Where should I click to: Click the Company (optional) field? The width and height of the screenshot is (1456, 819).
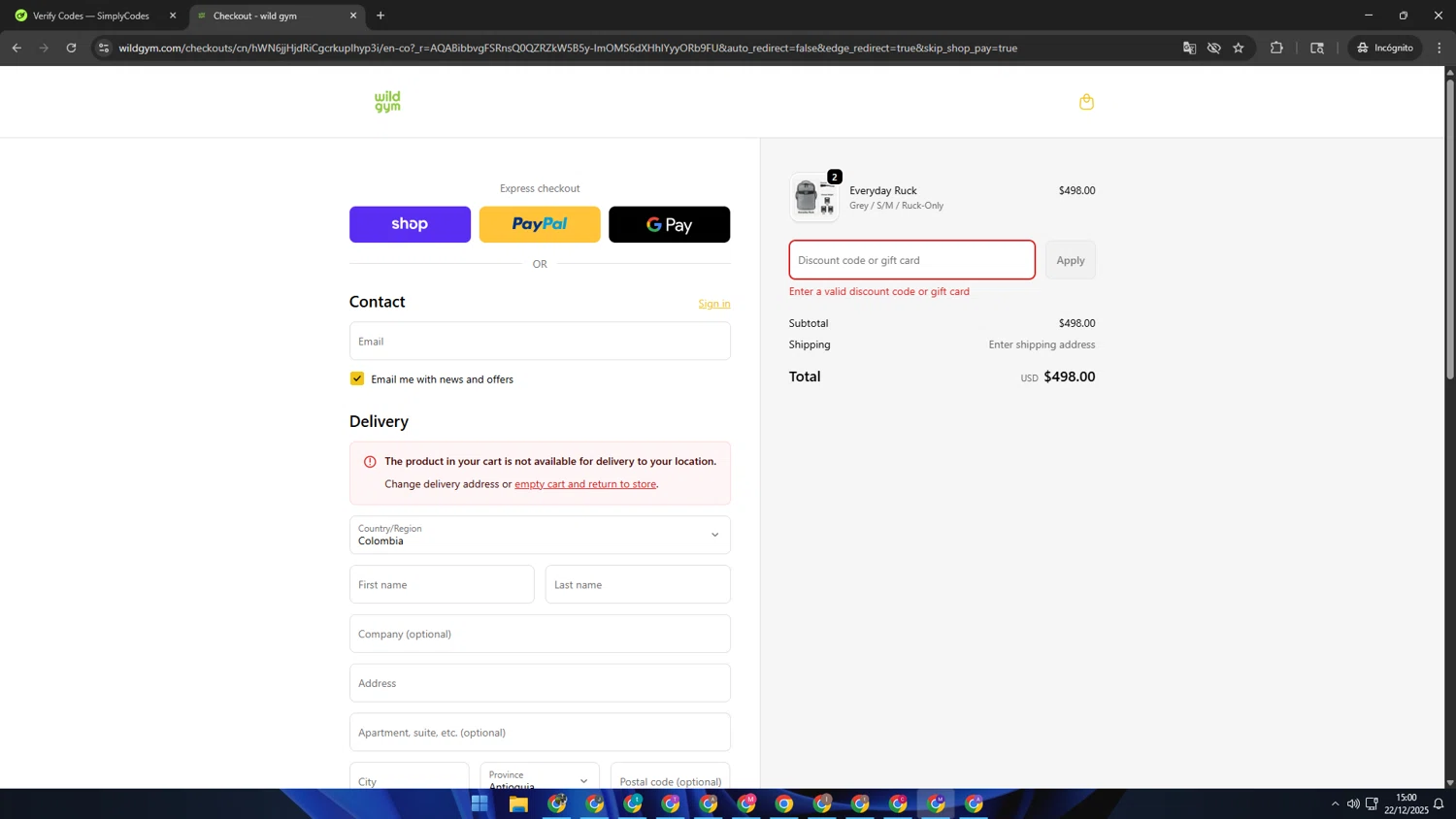pos(540,634)
